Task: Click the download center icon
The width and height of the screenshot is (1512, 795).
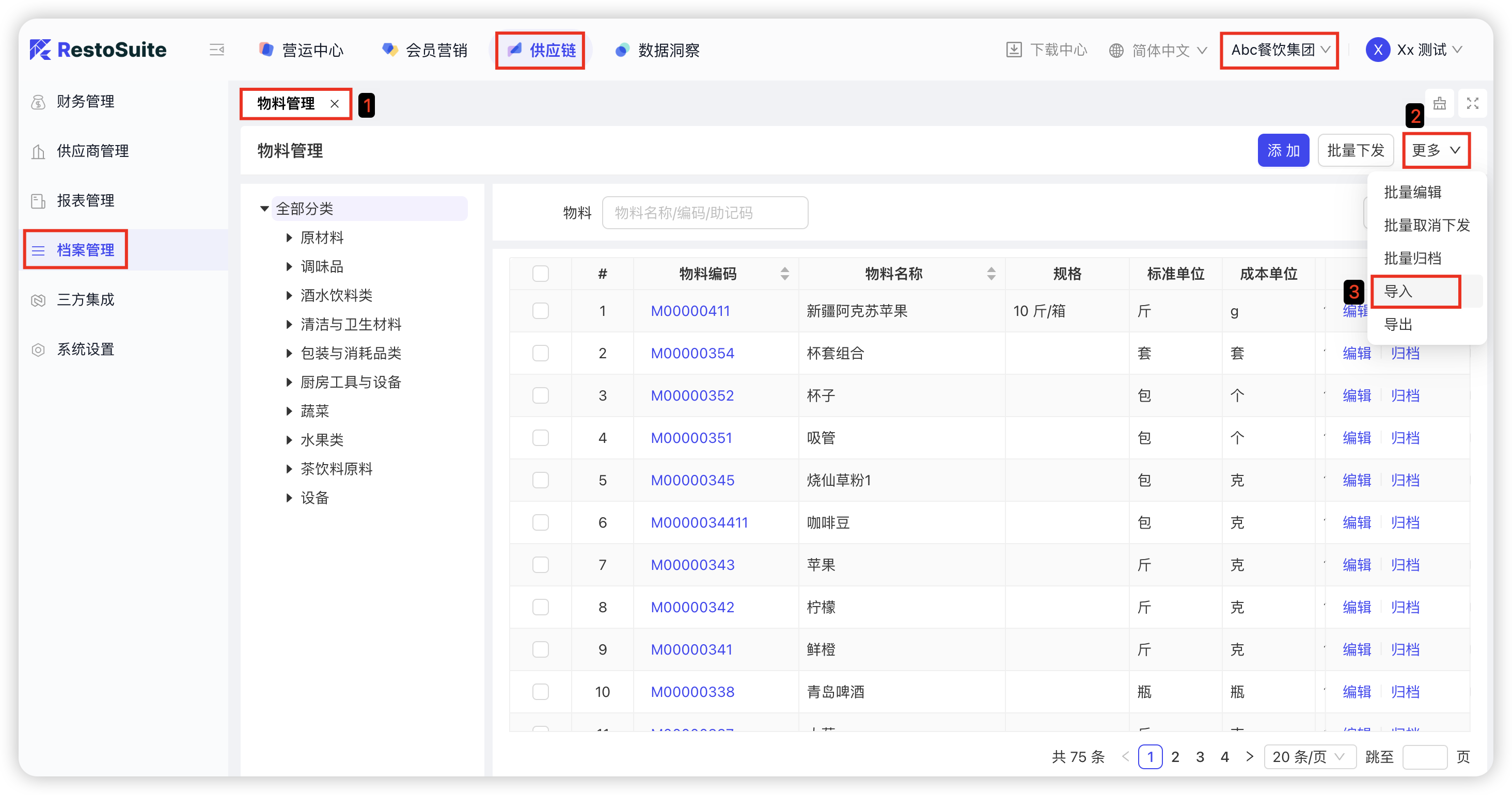Action: tap(1014, 50)
